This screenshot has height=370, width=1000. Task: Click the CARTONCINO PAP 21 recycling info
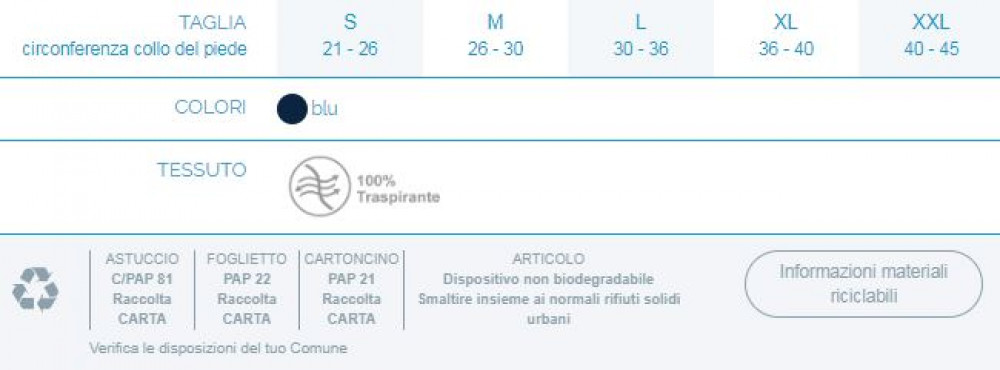(351, 288)
